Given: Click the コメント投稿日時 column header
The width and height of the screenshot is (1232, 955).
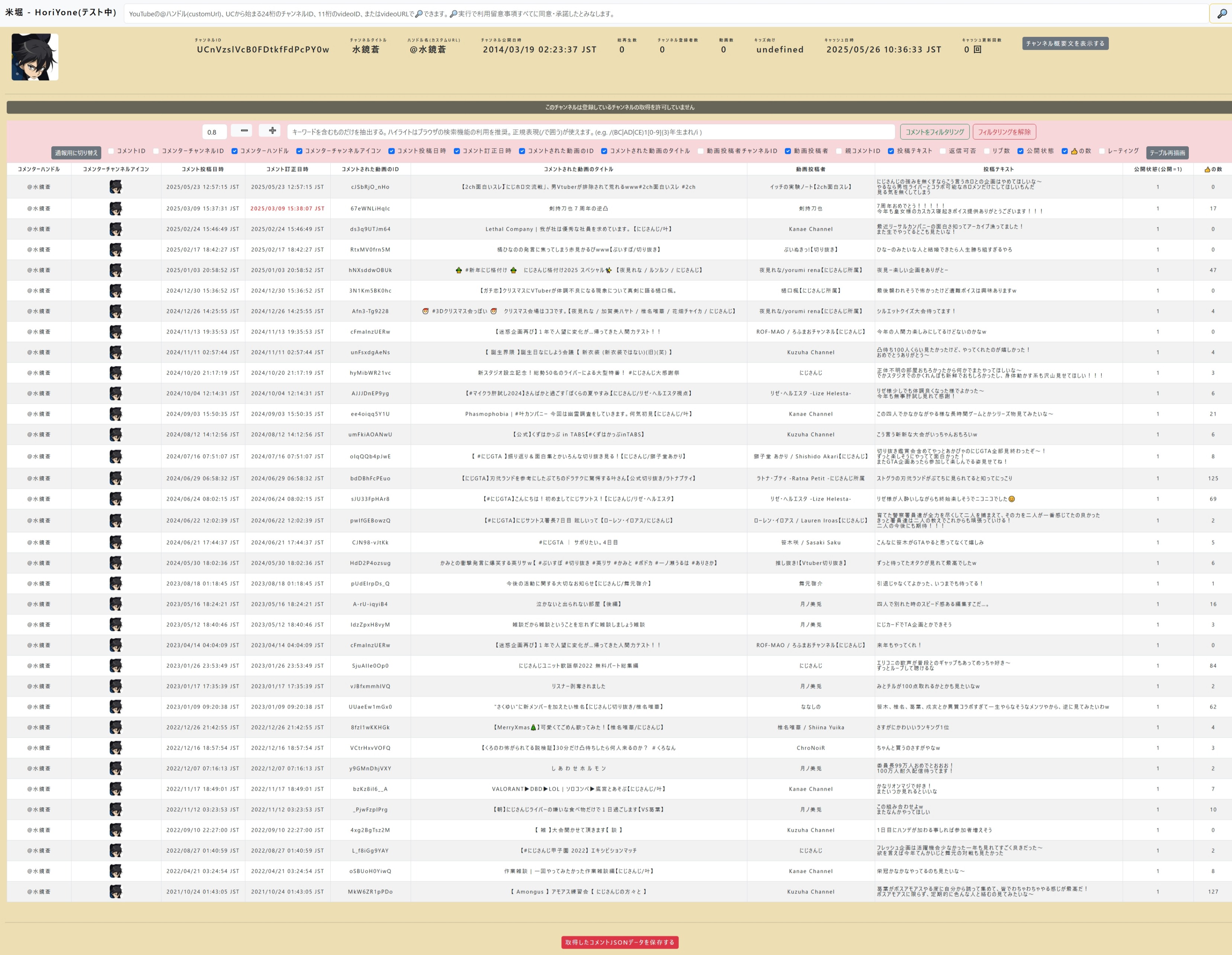Looking at the screenshot, I should [202, 169].
